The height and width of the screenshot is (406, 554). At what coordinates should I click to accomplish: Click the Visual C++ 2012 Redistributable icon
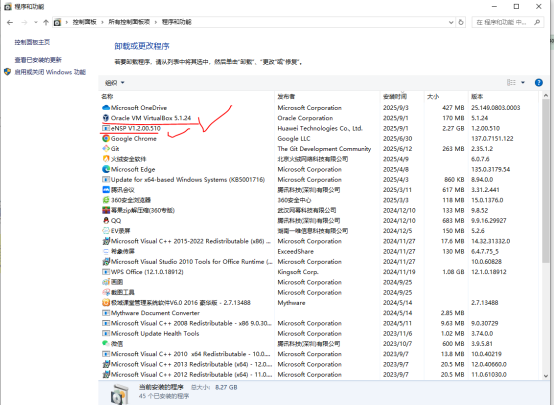[106, 374]
